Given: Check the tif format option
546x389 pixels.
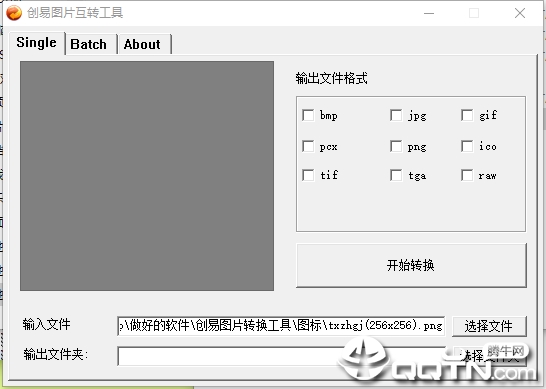Looking at the screenshot, I should 308,175.
